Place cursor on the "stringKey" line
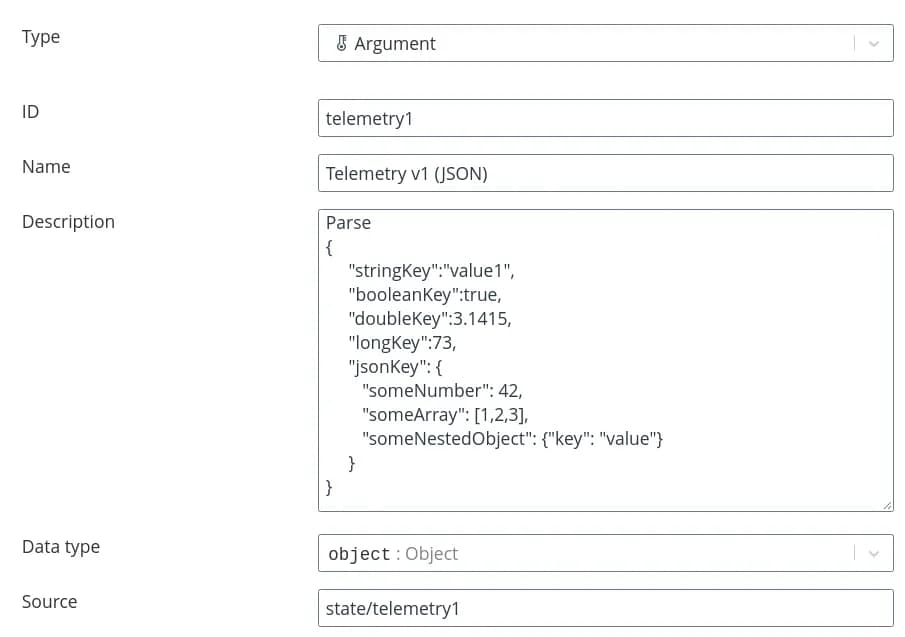 pos(430,270)
